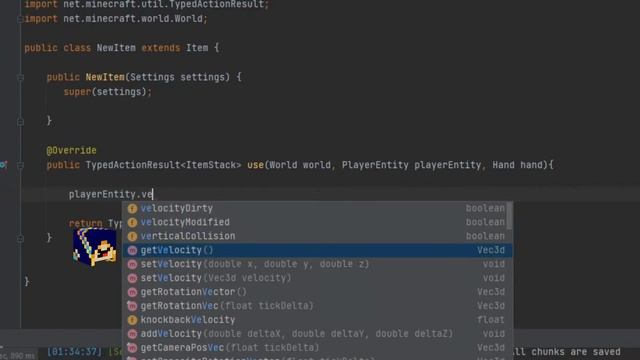Click fold end marker of constructor
Image resolution: width=640 pixels, height=360 pixels.
20,121
